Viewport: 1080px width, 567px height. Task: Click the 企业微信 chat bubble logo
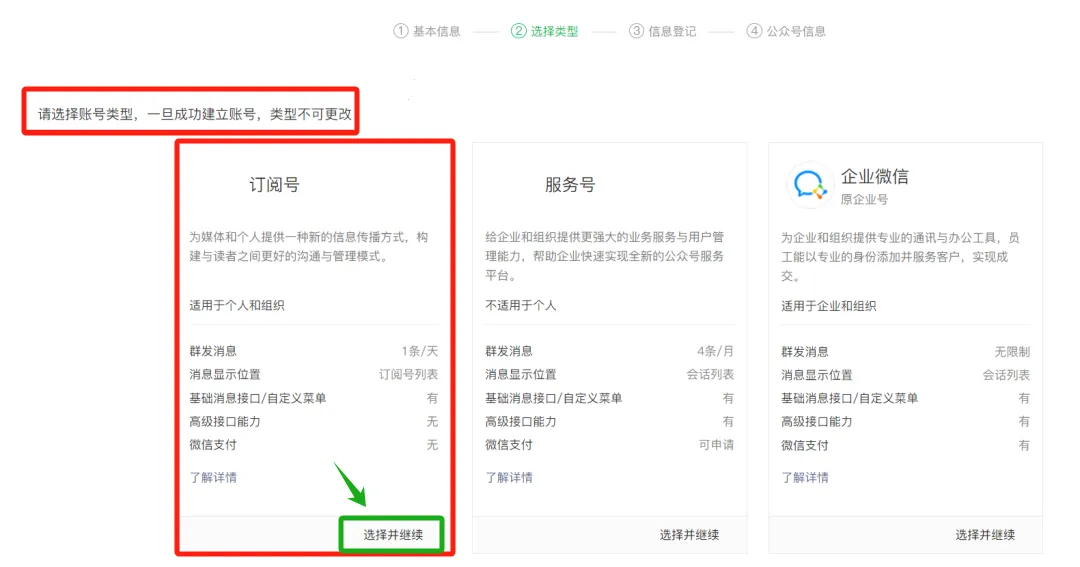pyautogui.click(x=809, y=184)
